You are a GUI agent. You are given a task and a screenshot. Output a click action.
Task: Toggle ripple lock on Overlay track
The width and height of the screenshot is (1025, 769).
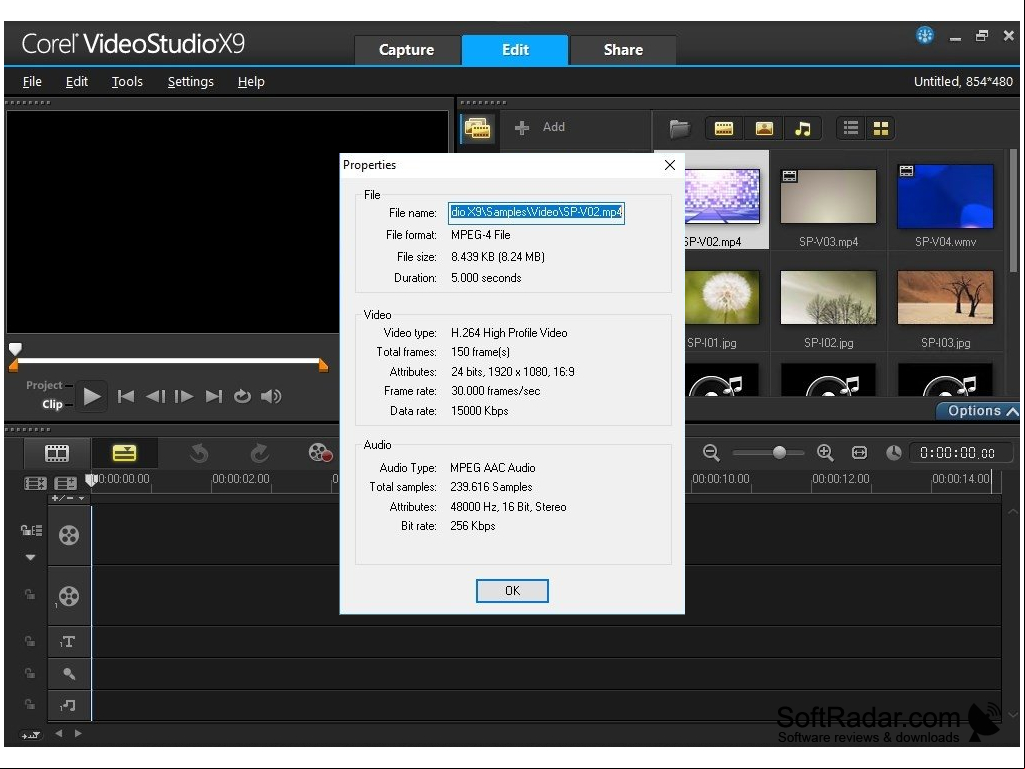29,594
